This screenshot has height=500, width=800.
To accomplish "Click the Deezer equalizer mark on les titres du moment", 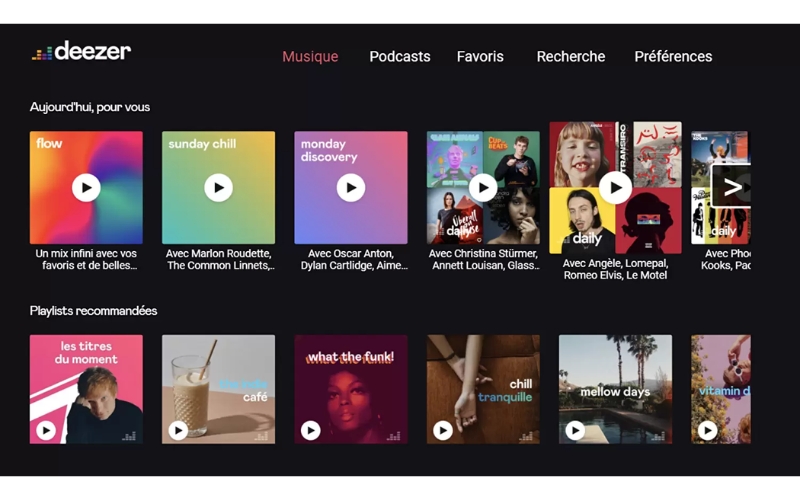I will (x=129, y=436).
